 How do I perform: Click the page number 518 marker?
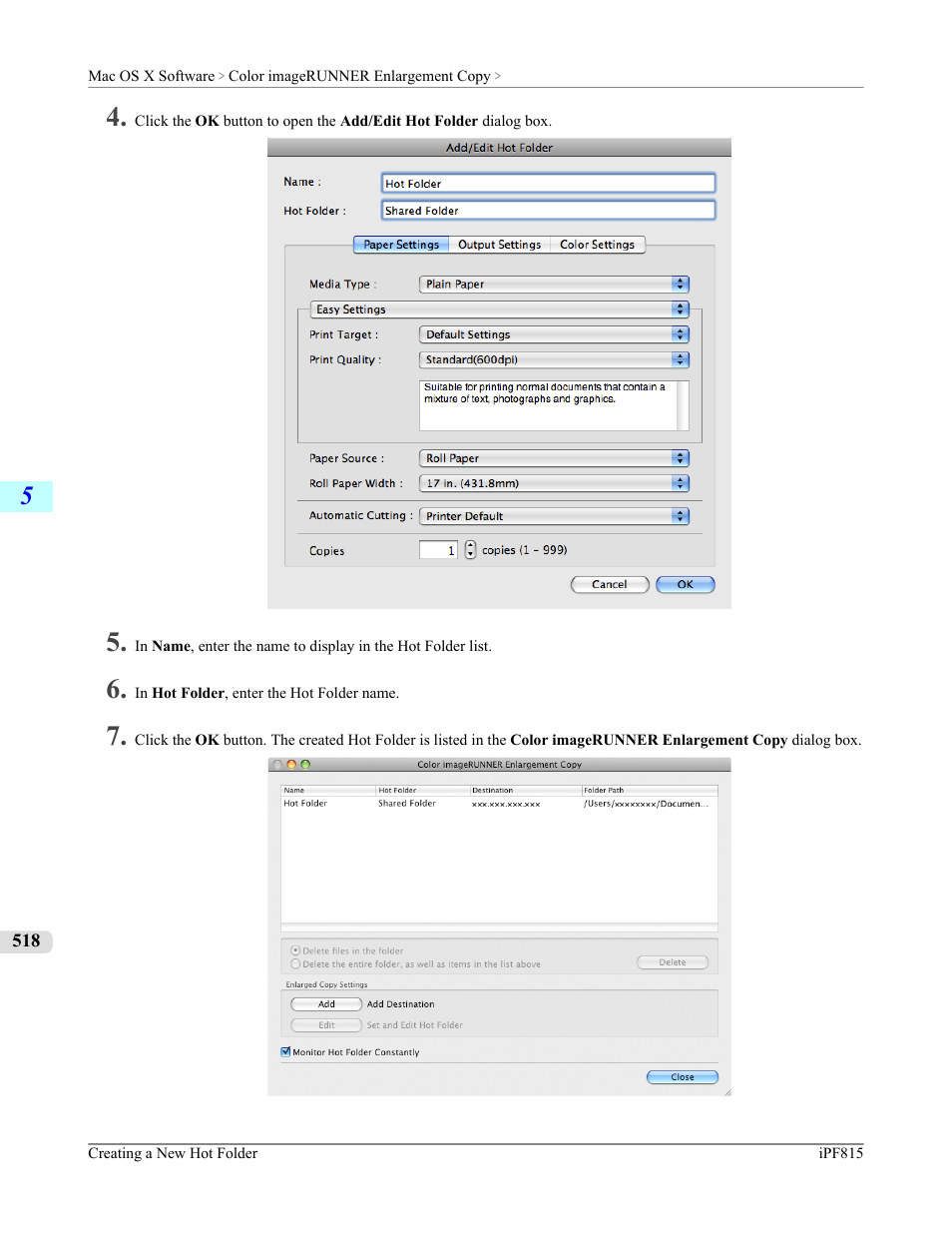[26, 940]
